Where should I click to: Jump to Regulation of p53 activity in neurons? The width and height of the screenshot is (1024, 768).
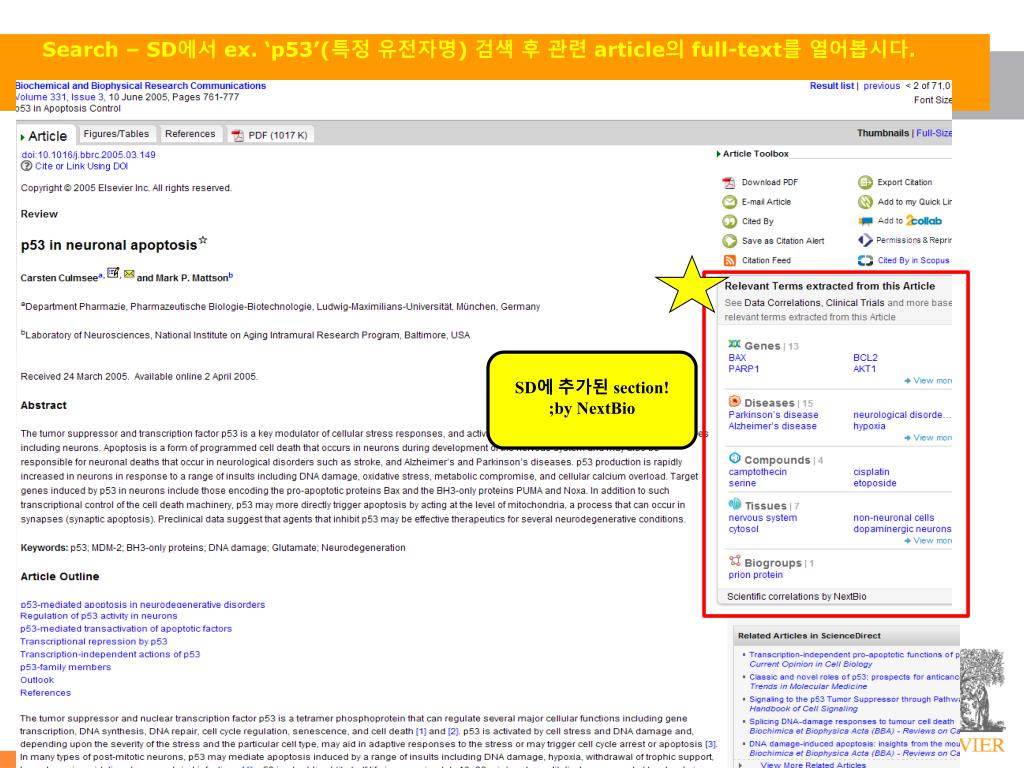click(99, 616)
